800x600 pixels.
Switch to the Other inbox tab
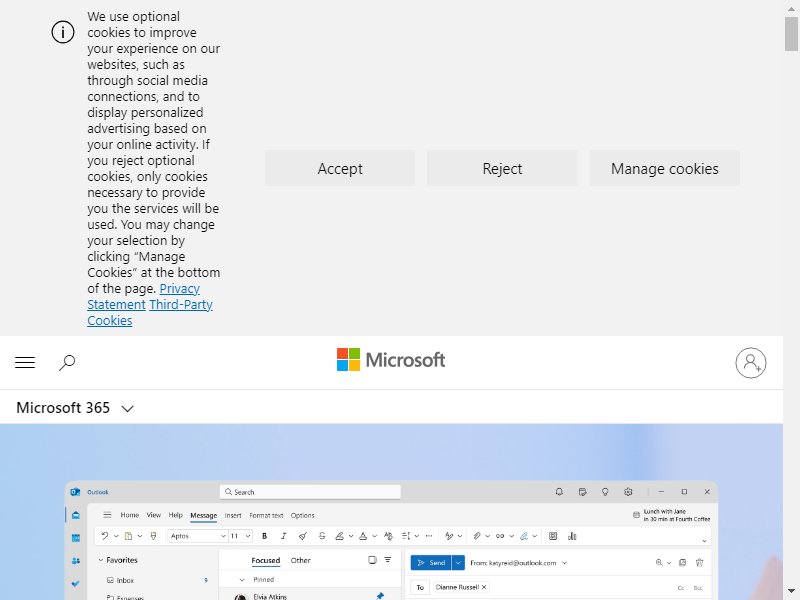pyautogui.click(x=301, y=560)
